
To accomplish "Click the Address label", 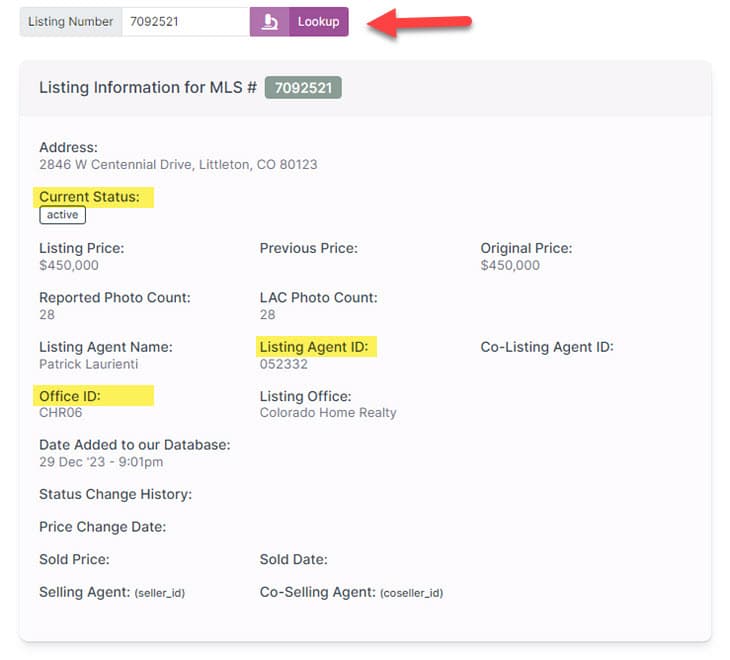I will pos(68,148).
